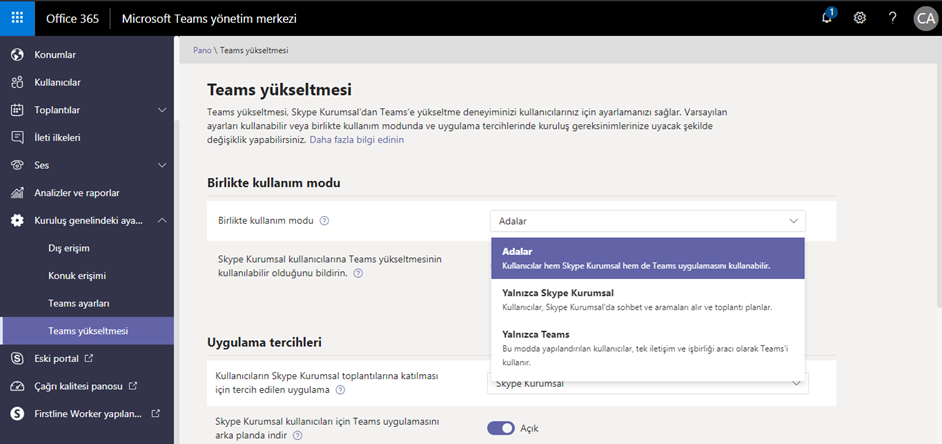Click the Analizler ve raporlar chart icon

click(x=17, y=193)
